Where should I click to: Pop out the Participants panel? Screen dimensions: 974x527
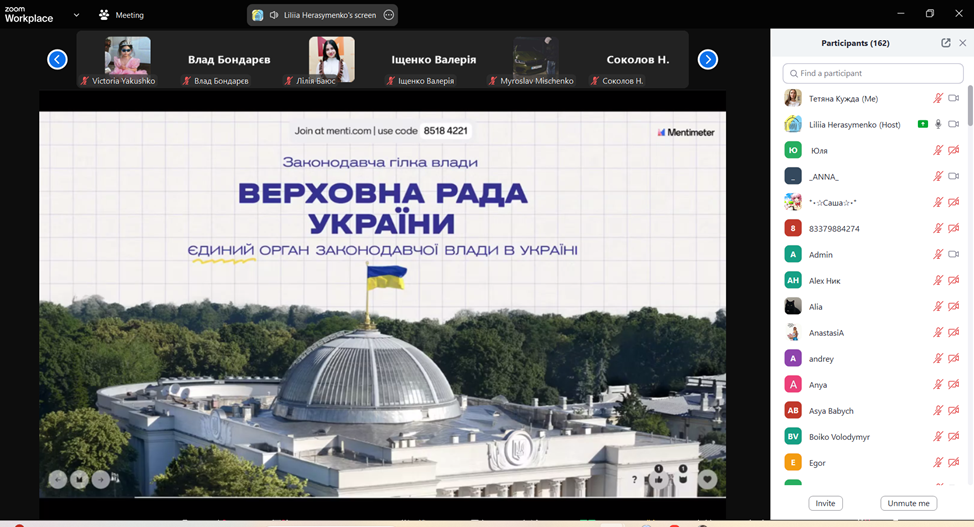946,43
